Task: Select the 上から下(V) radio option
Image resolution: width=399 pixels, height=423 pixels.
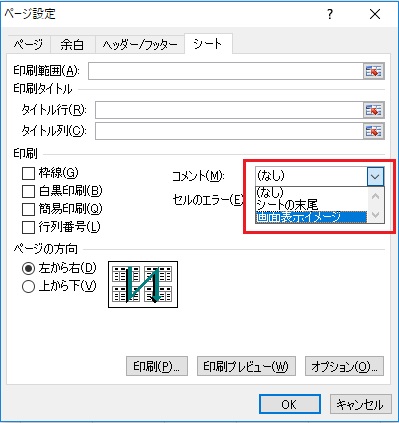Action: [28, 286]
